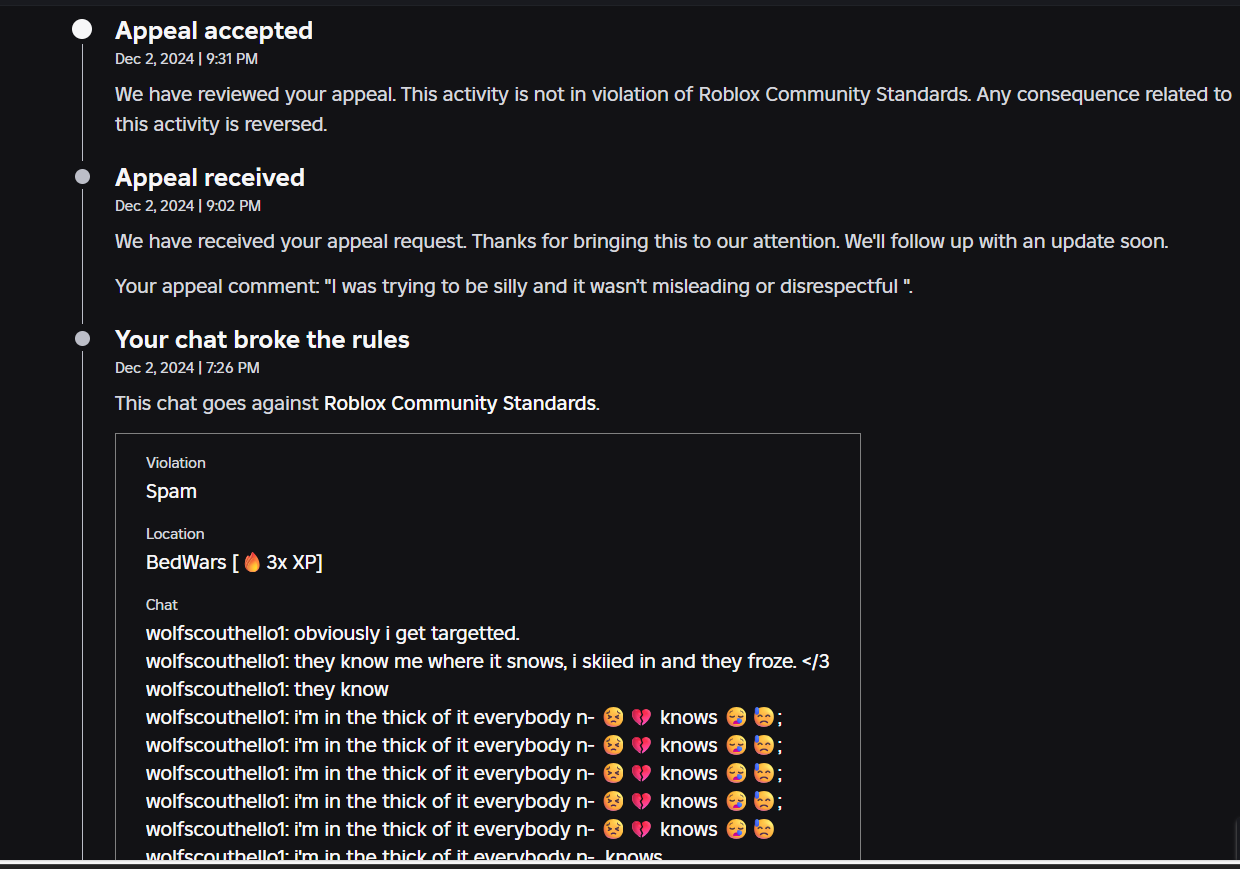Click the 'obviously i get targetted' chat line
The height and width of the screenshot is (869, 1240).
[x=333, y=633]
